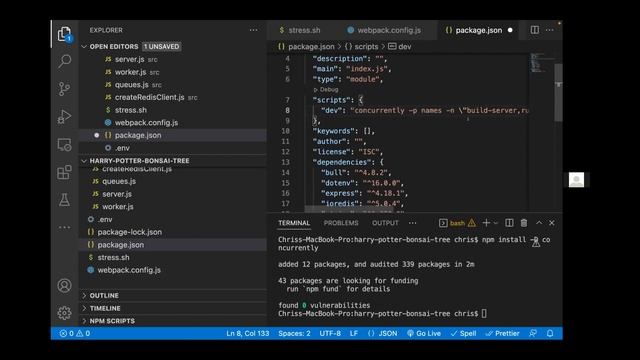Open Remote Explorer icon in activity bar
This screenshot has height=360, width=640.
(x=64, y=144)
